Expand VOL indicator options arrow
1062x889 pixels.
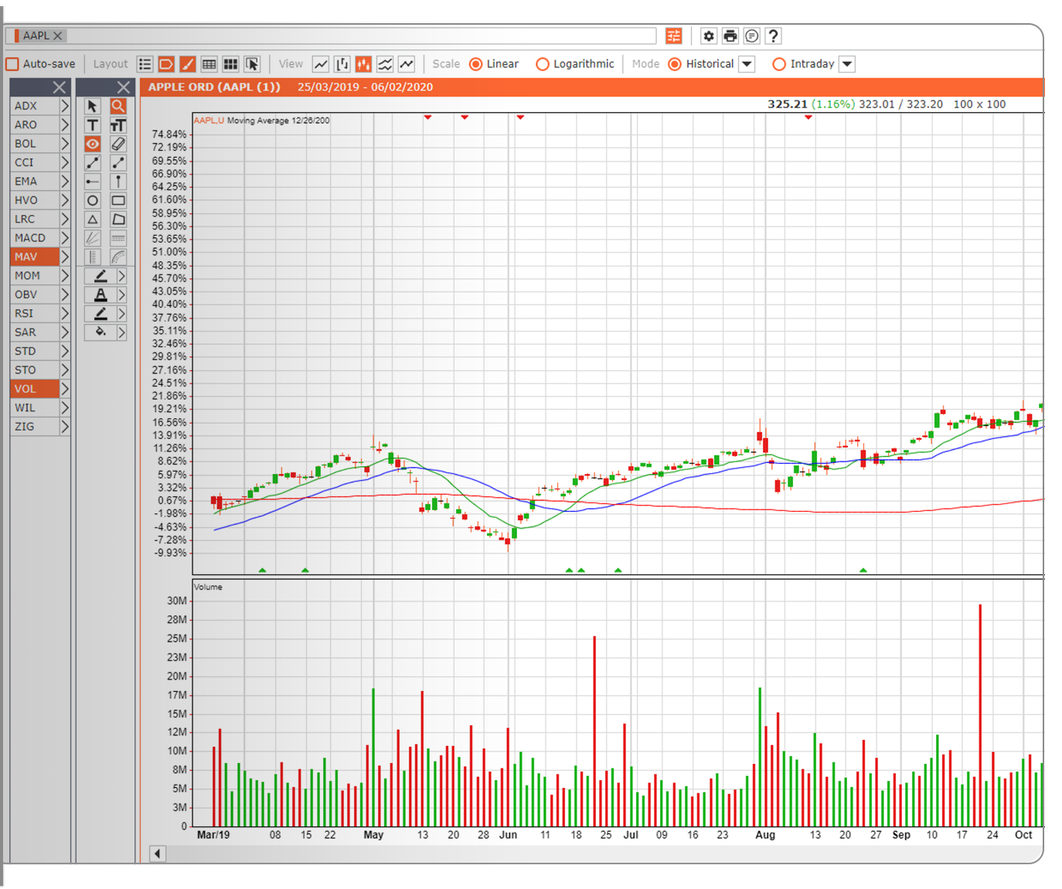(x=64, y=389)
